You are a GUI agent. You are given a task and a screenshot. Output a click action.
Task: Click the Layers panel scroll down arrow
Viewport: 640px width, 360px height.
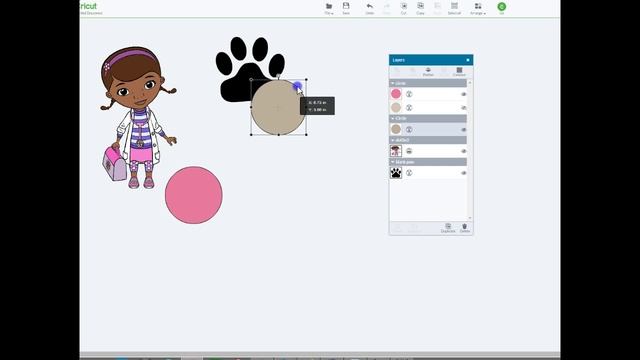(469, 218)
